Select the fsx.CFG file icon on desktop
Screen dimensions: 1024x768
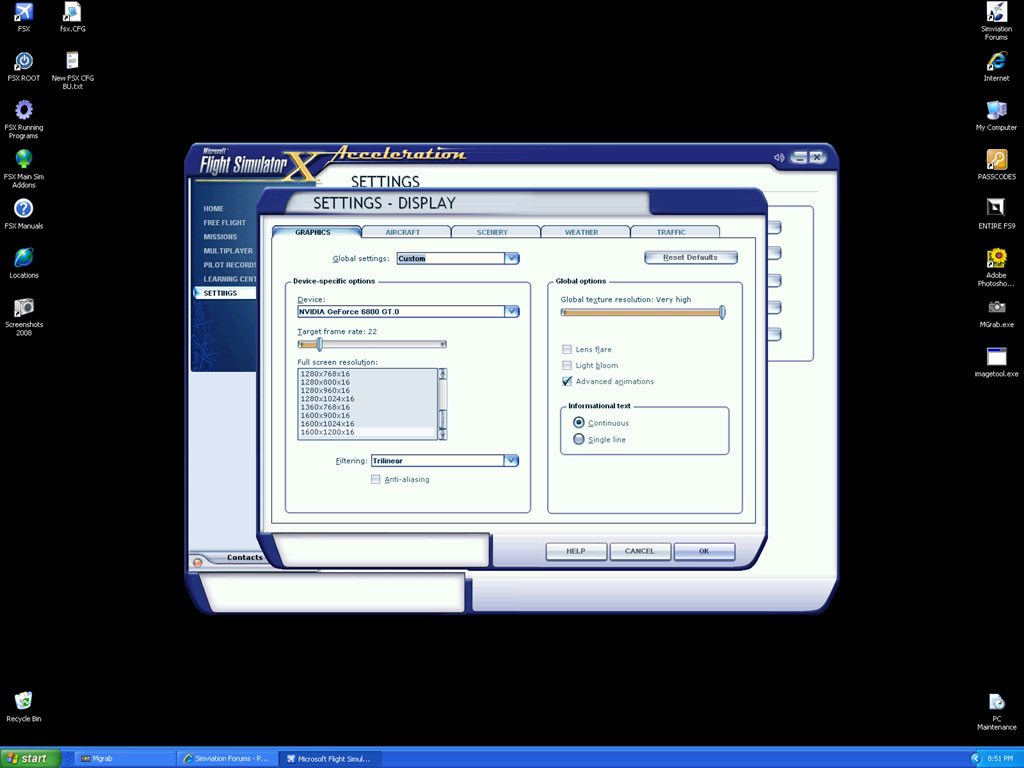point(72,13)
